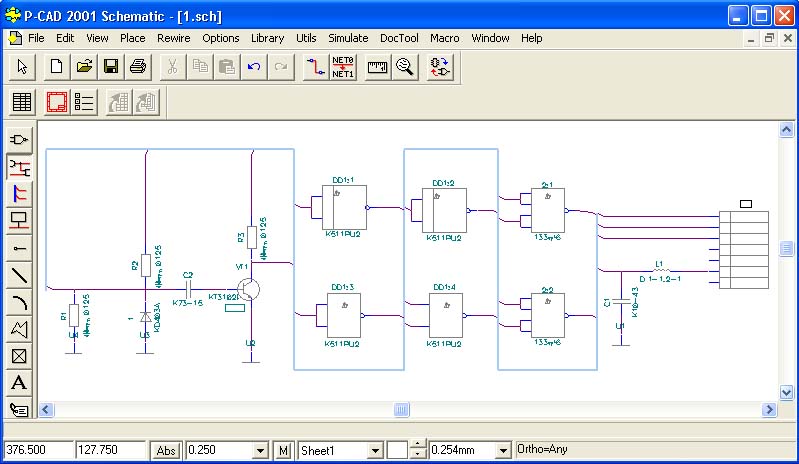Open the Library menu
This screenshot has height=464, width=799.
coord(268,38)
